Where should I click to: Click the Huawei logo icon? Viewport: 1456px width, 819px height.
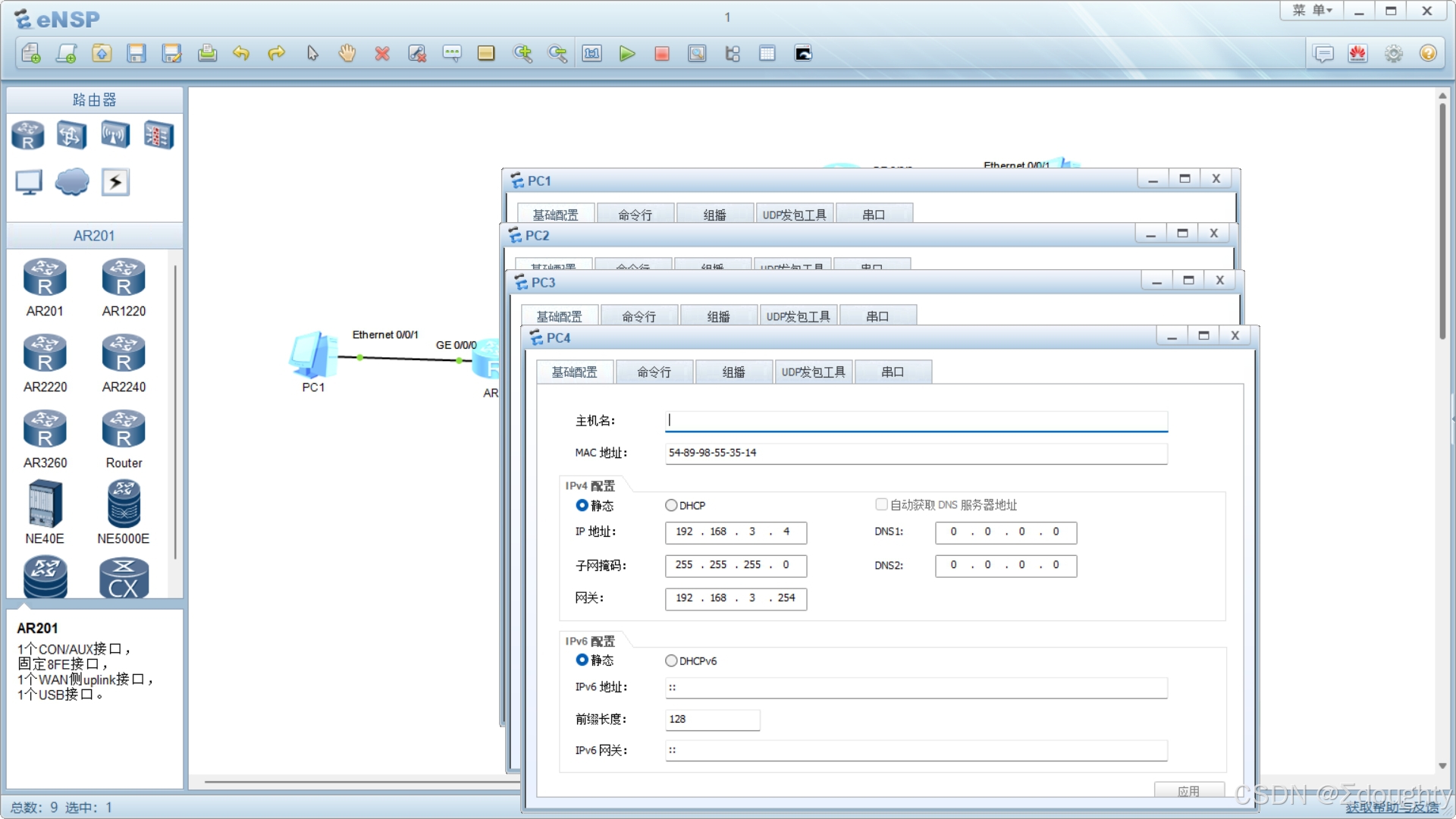[x=1357, y=53]
